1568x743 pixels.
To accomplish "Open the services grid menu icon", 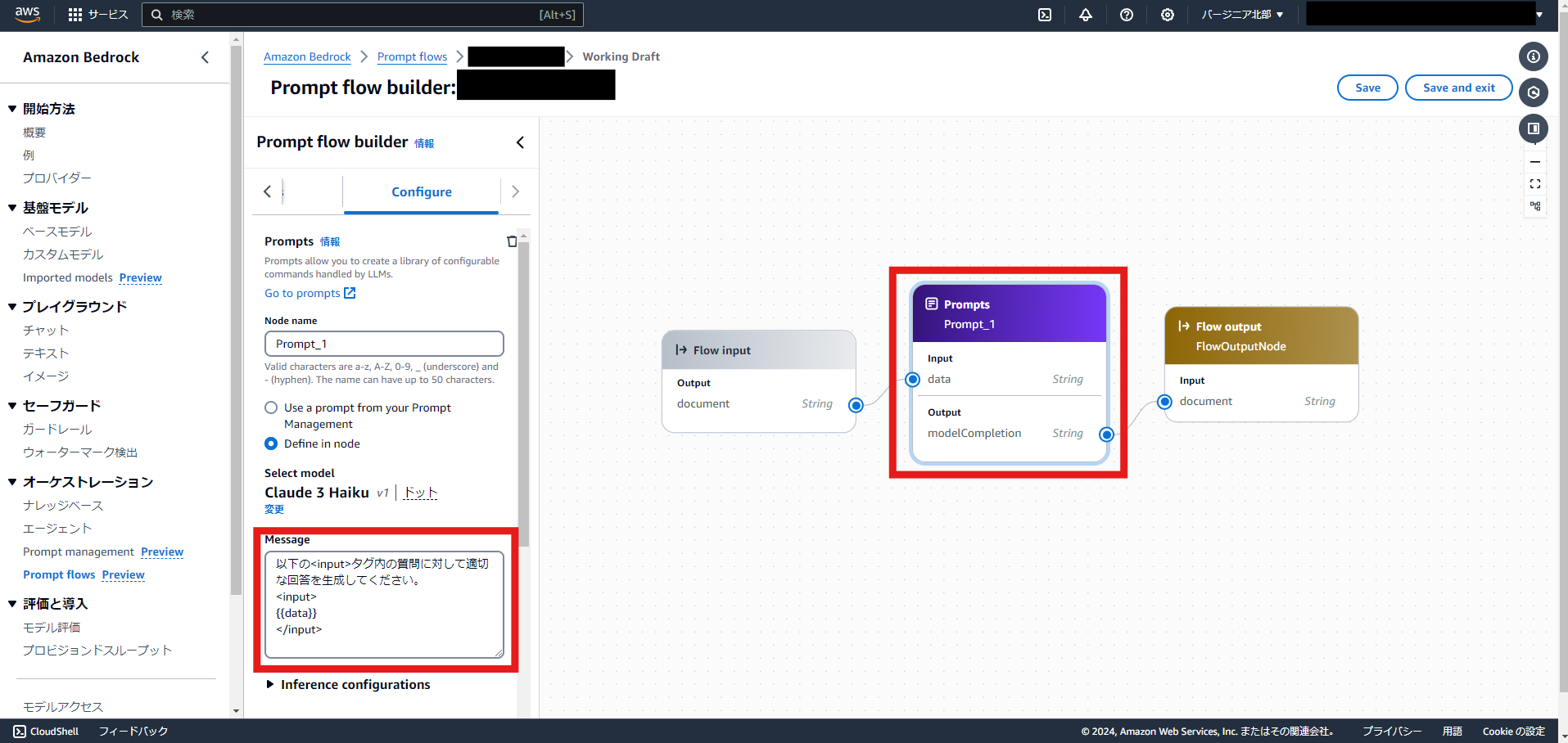I will tap(75, 15).
